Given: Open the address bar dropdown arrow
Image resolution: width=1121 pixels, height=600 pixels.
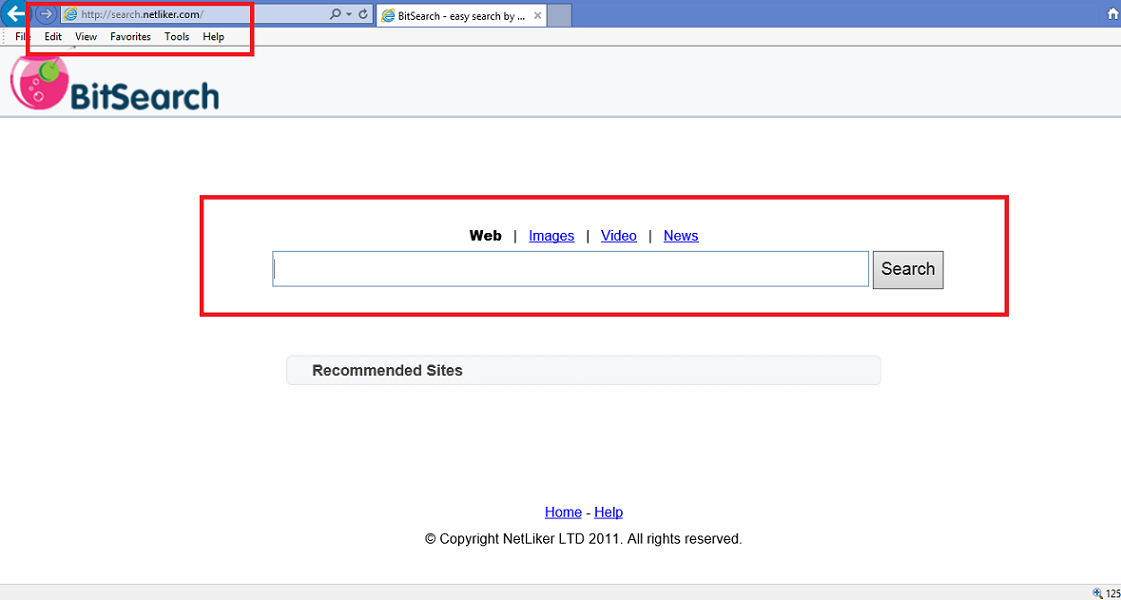Looking at the screenshot, I should tap(349, 14).
